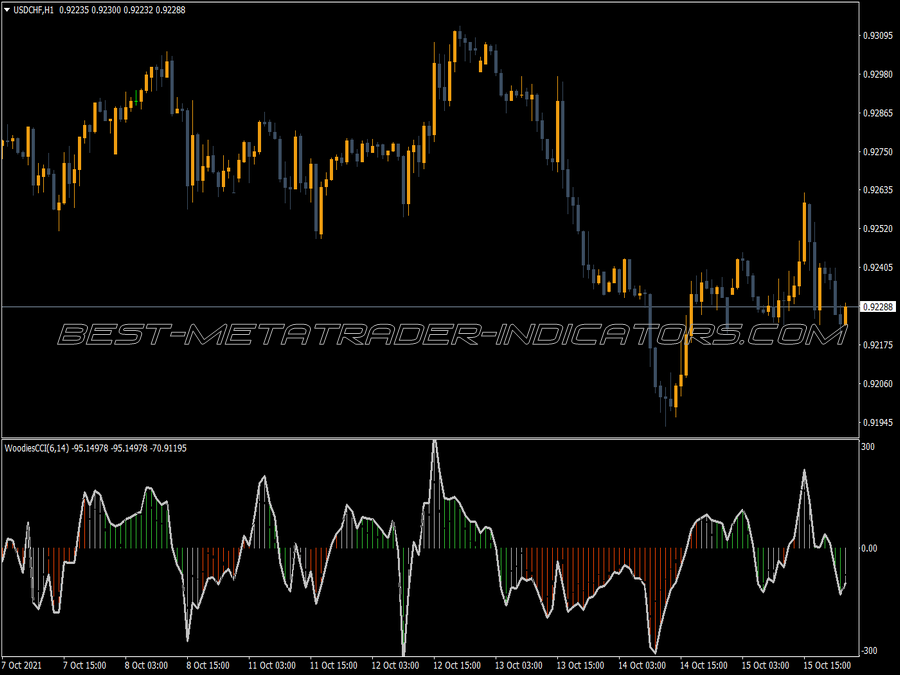Click the 0.92865 price scale label
Screen dimensions: 900x675
pos(878,113)
